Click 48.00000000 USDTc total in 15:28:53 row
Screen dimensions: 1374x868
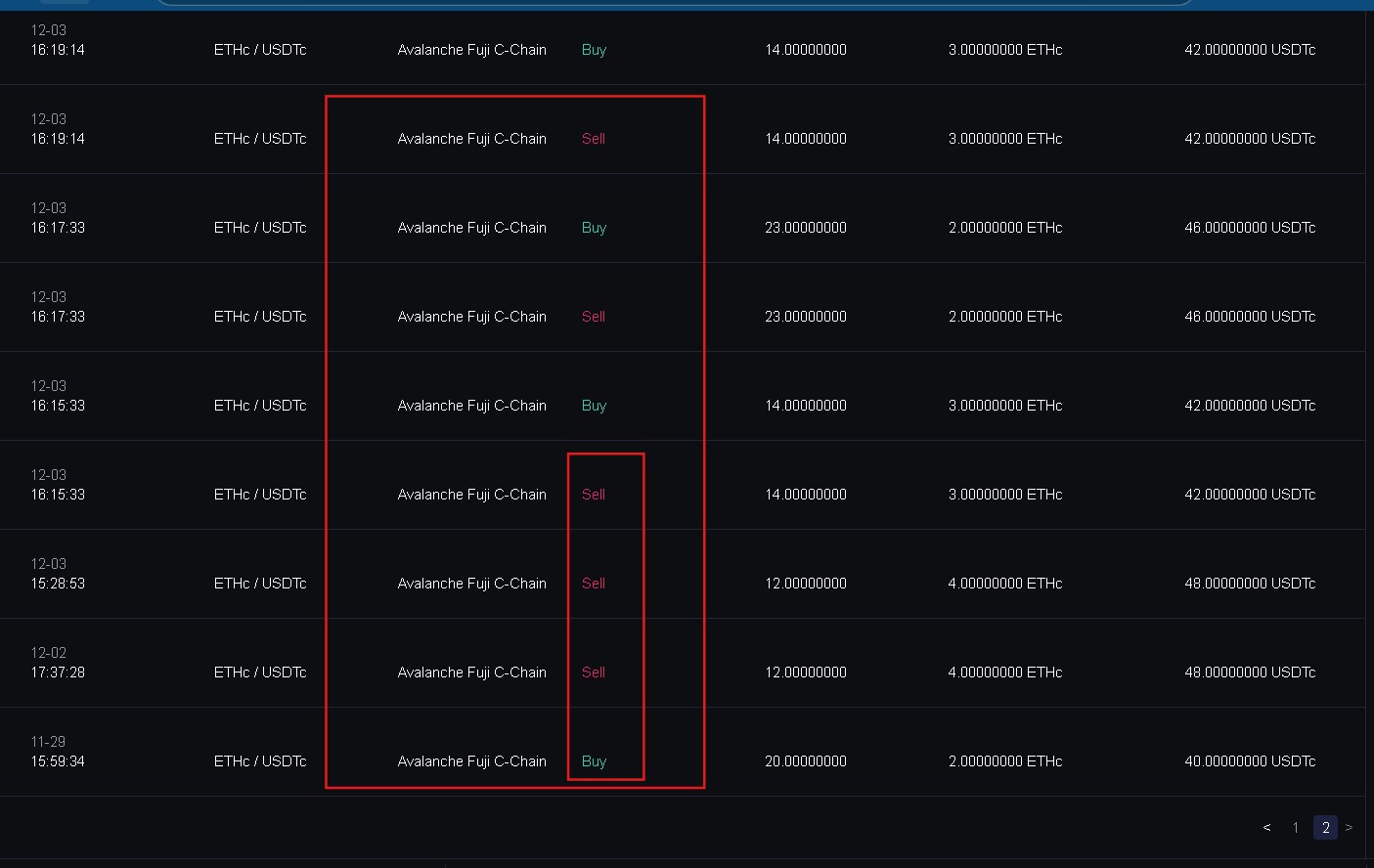[x=1249, y=584]
